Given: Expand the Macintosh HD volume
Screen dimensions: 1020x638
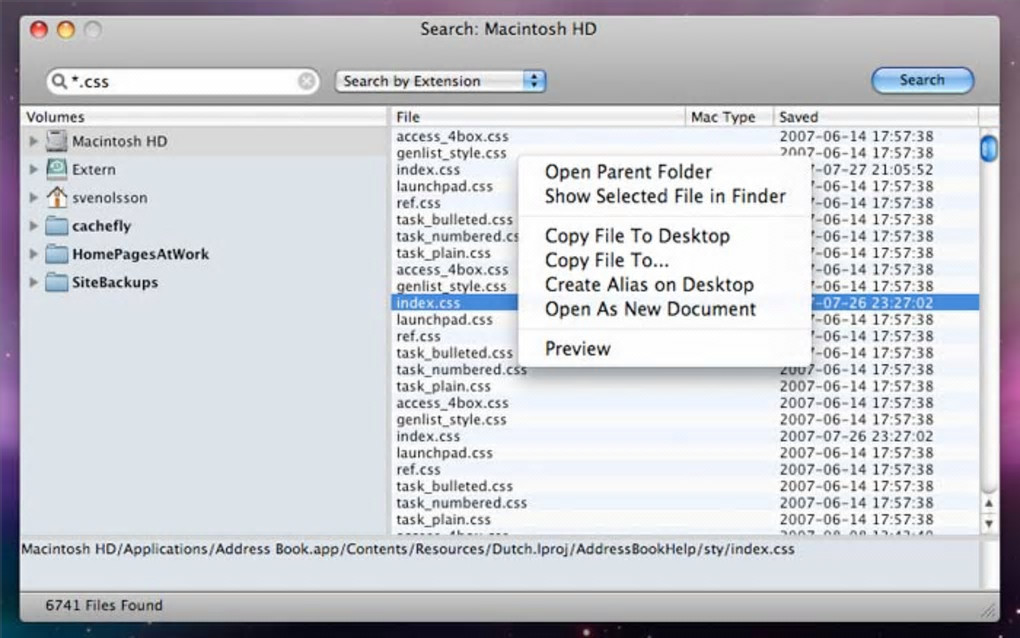Looking at the screenshot, I should 33,141.
